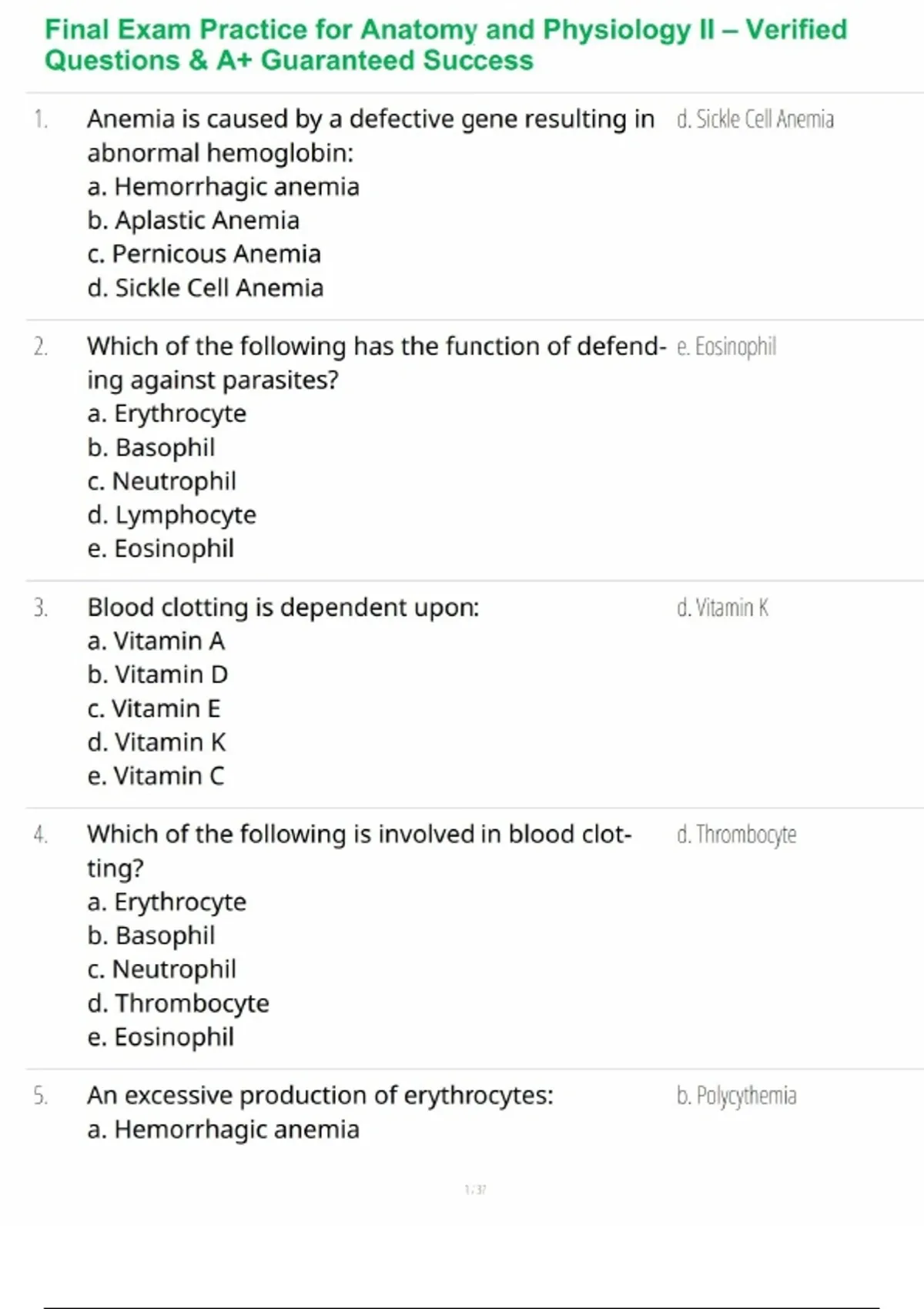Image resolution: width=924 pixels, height=1309 pixels.
Task: Click the page number indicator at bottom
Action: 475,1190
